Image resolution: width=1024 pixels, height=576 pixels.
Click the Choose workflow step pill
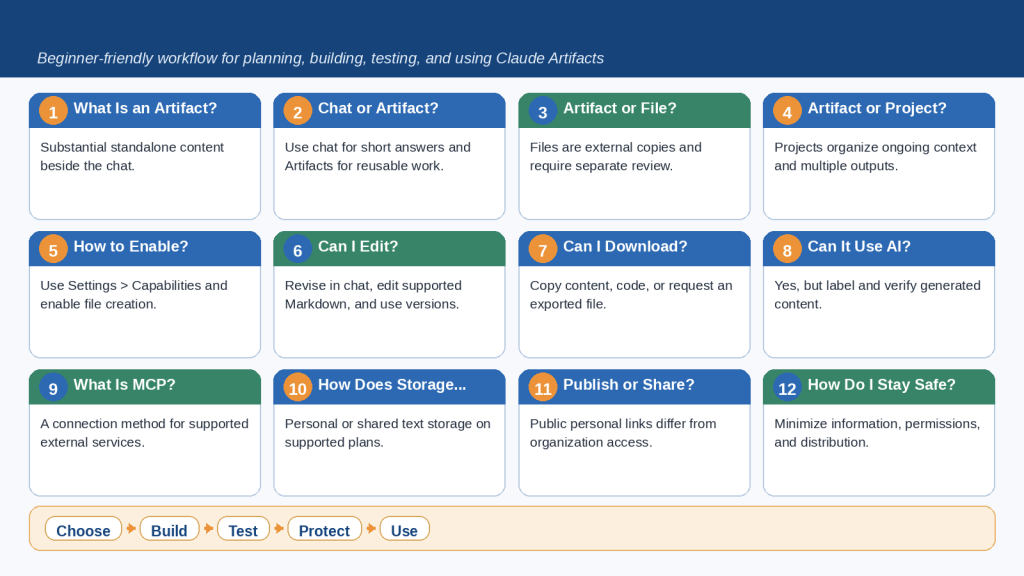point(83,529)
